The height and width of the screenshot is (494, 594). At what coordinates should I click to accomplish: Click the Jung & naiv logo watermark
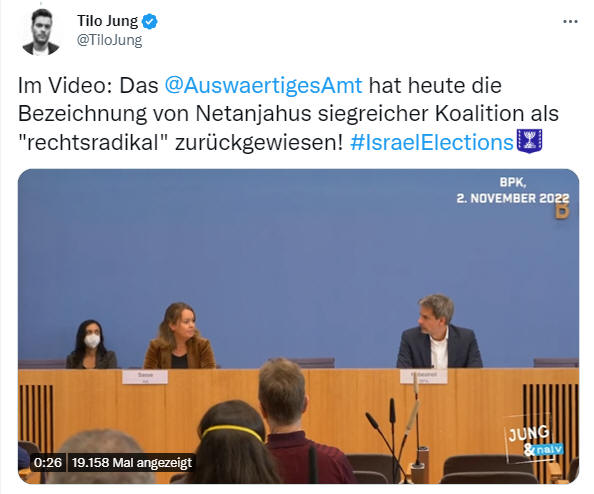533,439
